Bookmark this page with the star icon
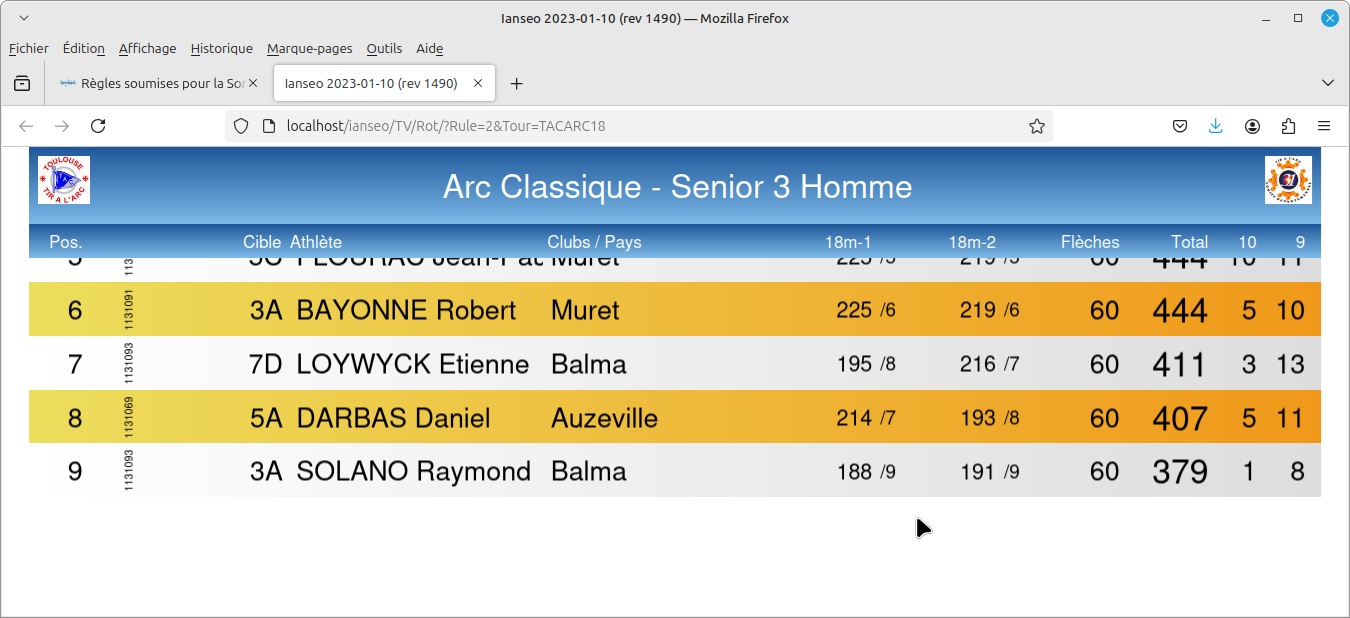 click(x=1037, y=126)
